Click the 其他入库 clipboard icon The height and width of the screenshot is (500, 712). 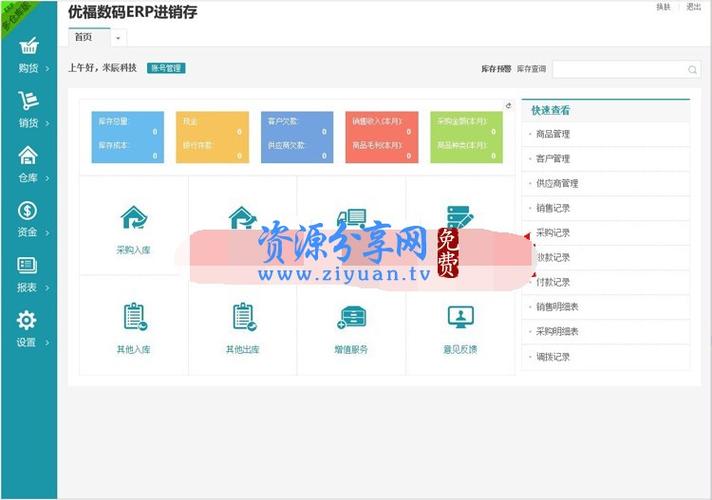tap(135, 317)
